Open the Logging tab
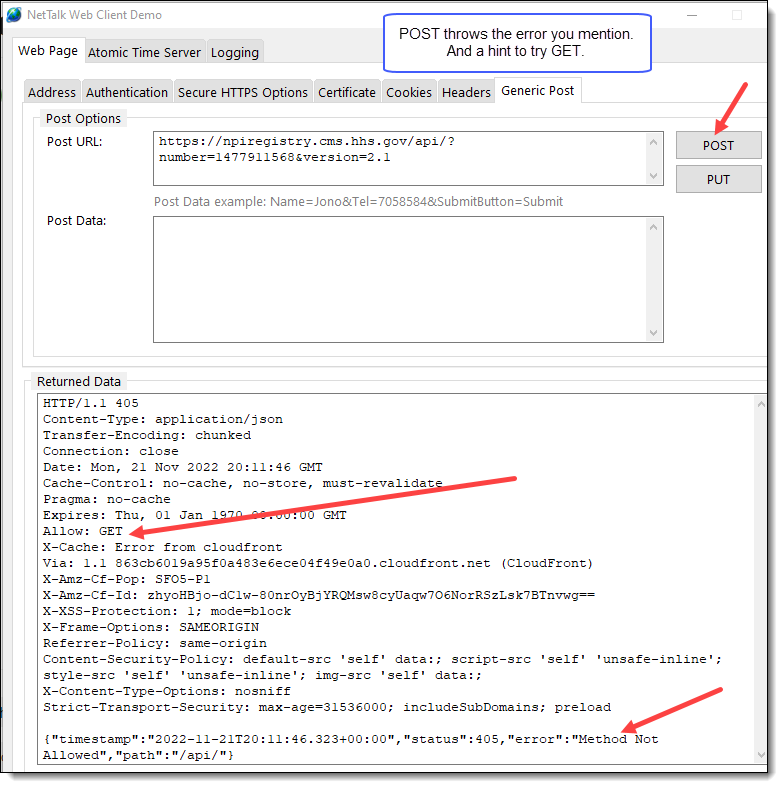This screenshot has height=788, width=783. coord(235,52)
